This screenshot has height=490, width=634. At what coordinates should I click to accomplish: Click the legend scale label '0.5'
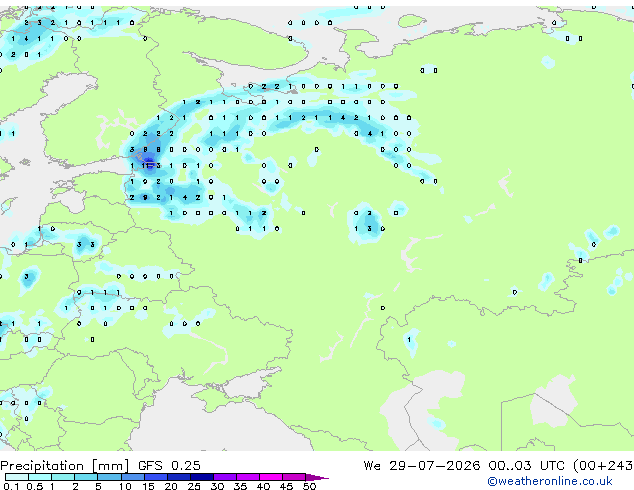pyautogui.click(x=34, y=486)
